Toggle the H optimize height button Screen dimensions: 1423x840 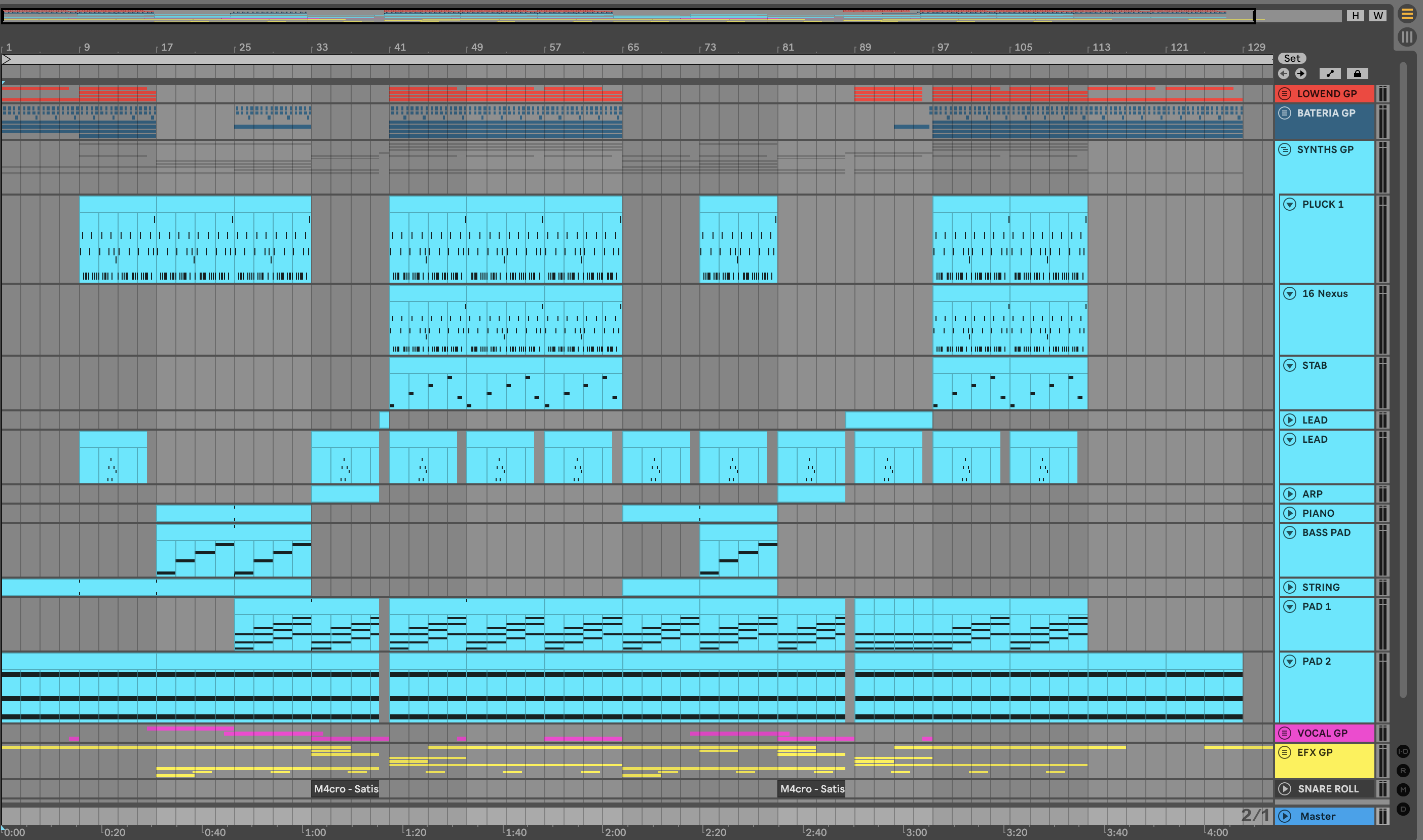tap(1355, 16)
